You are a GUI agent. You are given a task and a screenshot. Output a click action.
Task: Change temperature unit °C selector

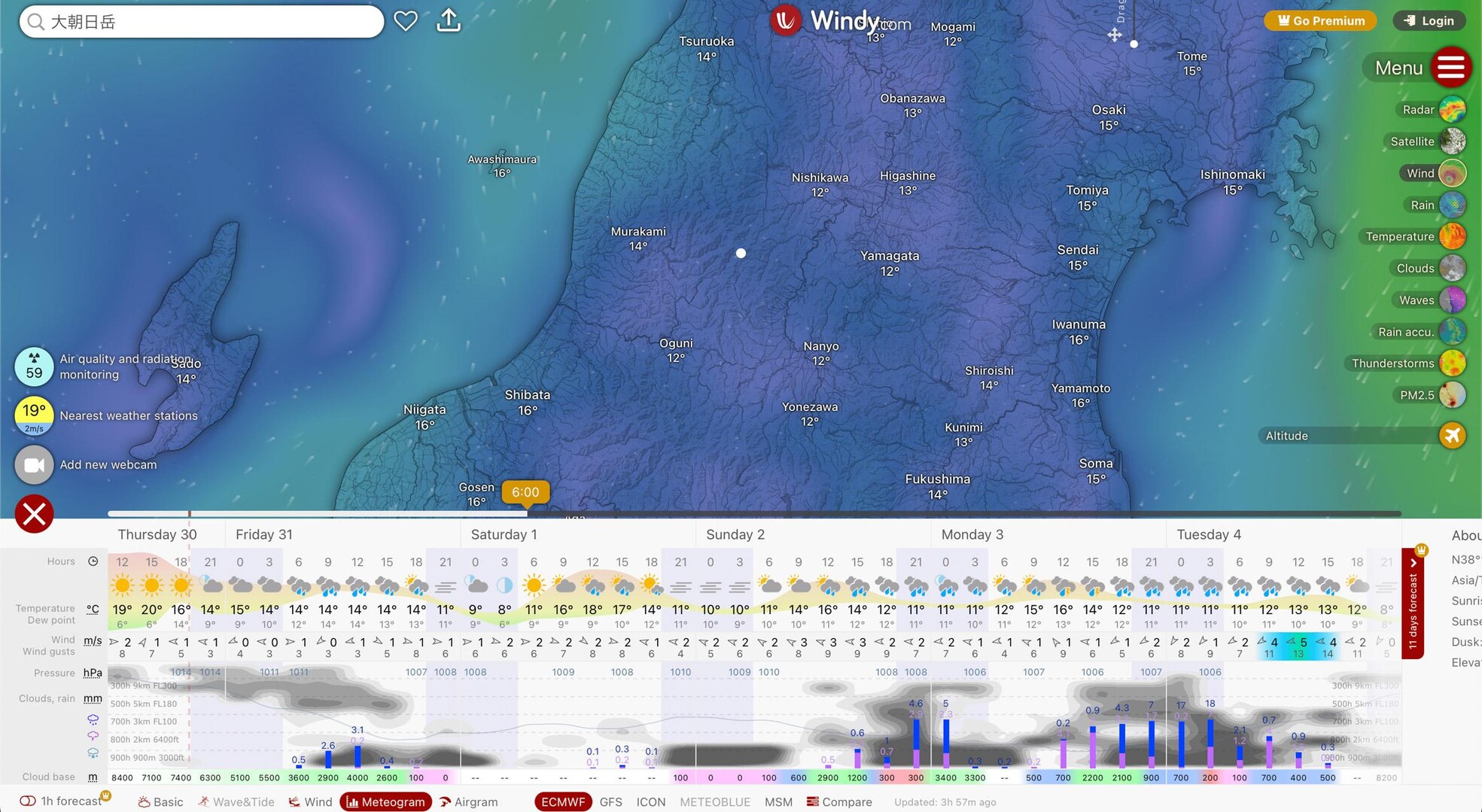coord(93,609)
